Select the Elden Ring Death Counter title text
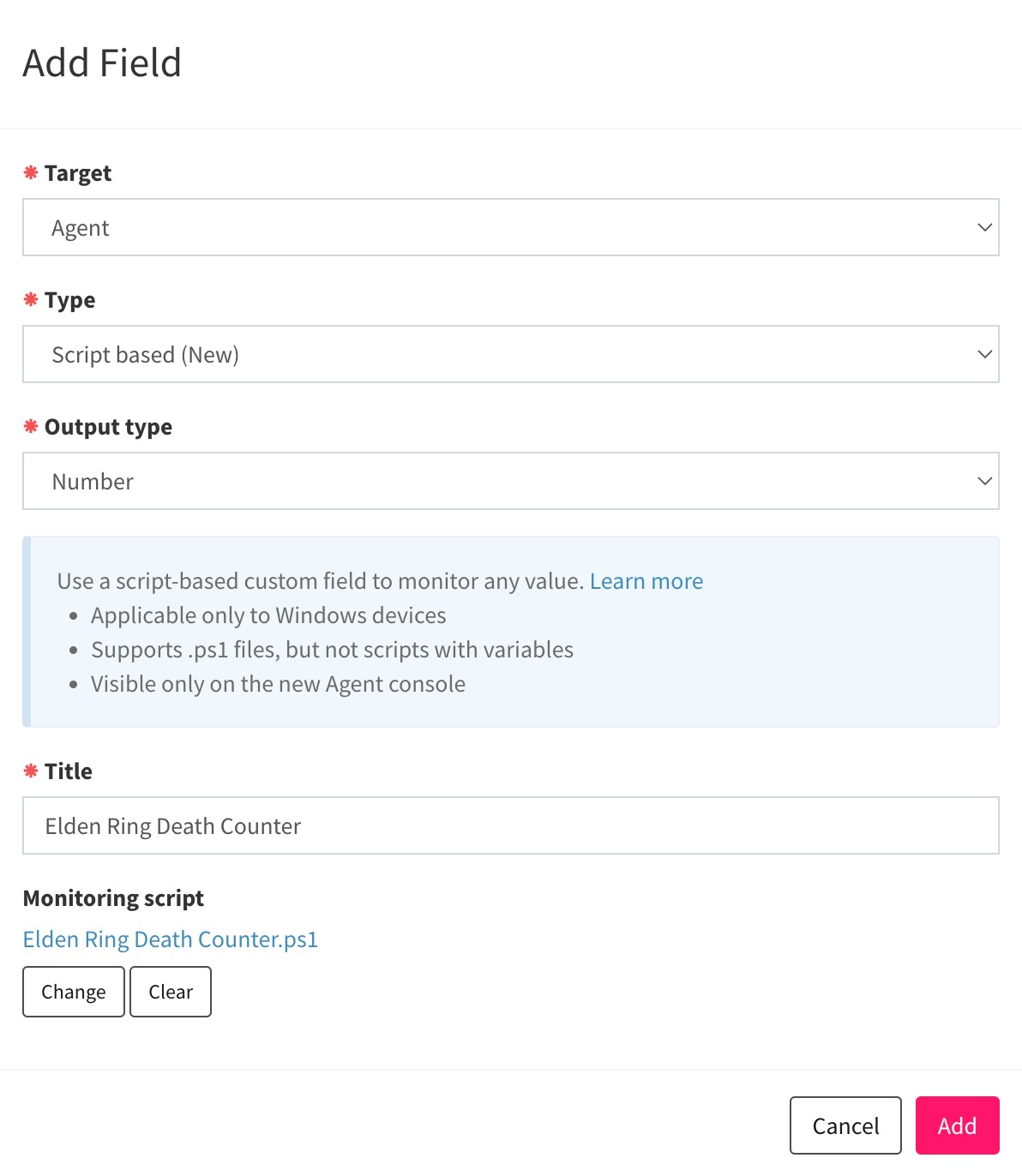1022x1176 pixels. click(172, 825)
